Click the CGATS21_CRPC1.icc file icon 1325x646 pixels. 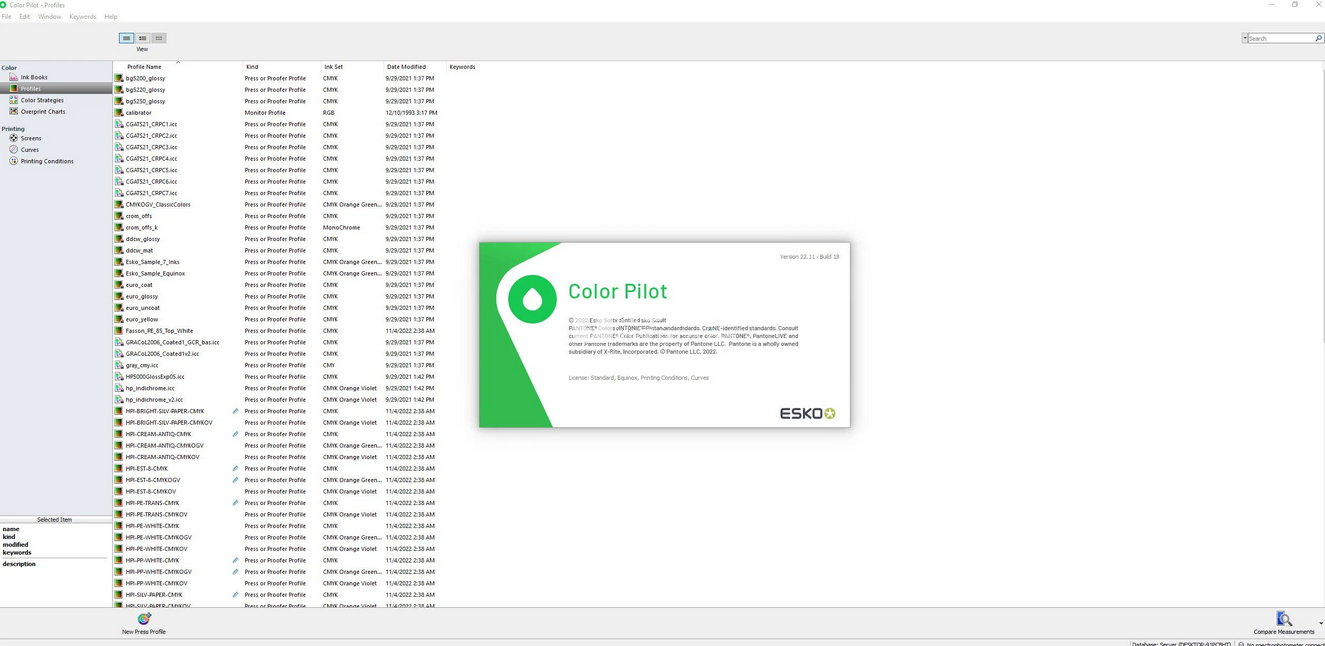119,124
